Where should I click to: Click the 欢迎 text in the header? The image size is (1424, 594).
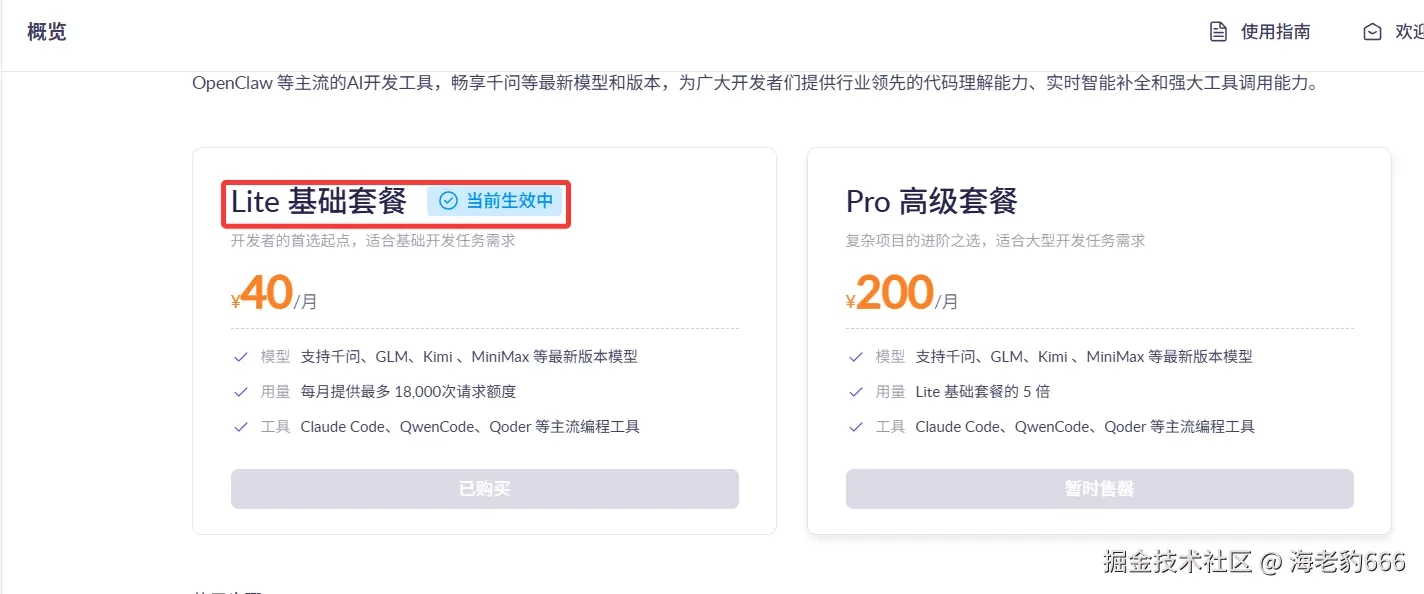click(1408, 32)
